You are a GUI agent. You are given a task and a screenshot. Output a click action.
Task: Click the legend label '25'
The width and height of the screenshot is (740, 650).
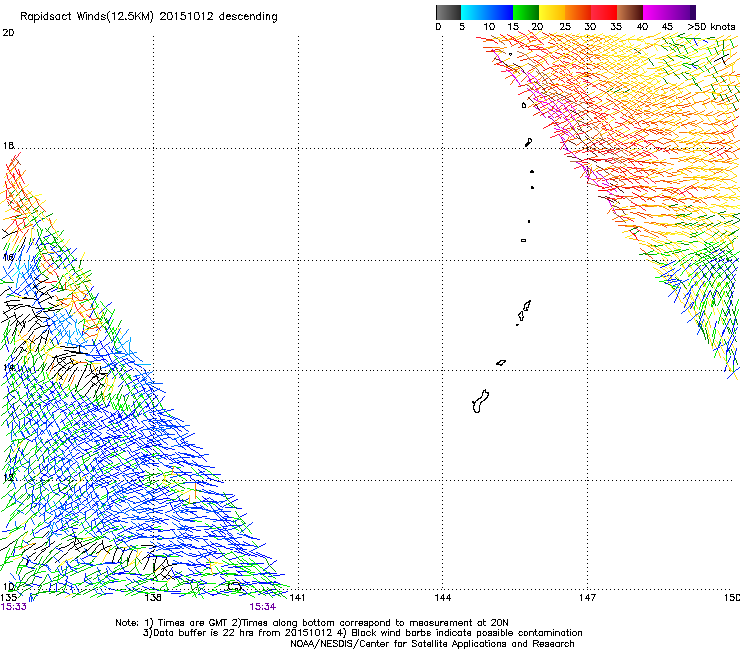565,27
